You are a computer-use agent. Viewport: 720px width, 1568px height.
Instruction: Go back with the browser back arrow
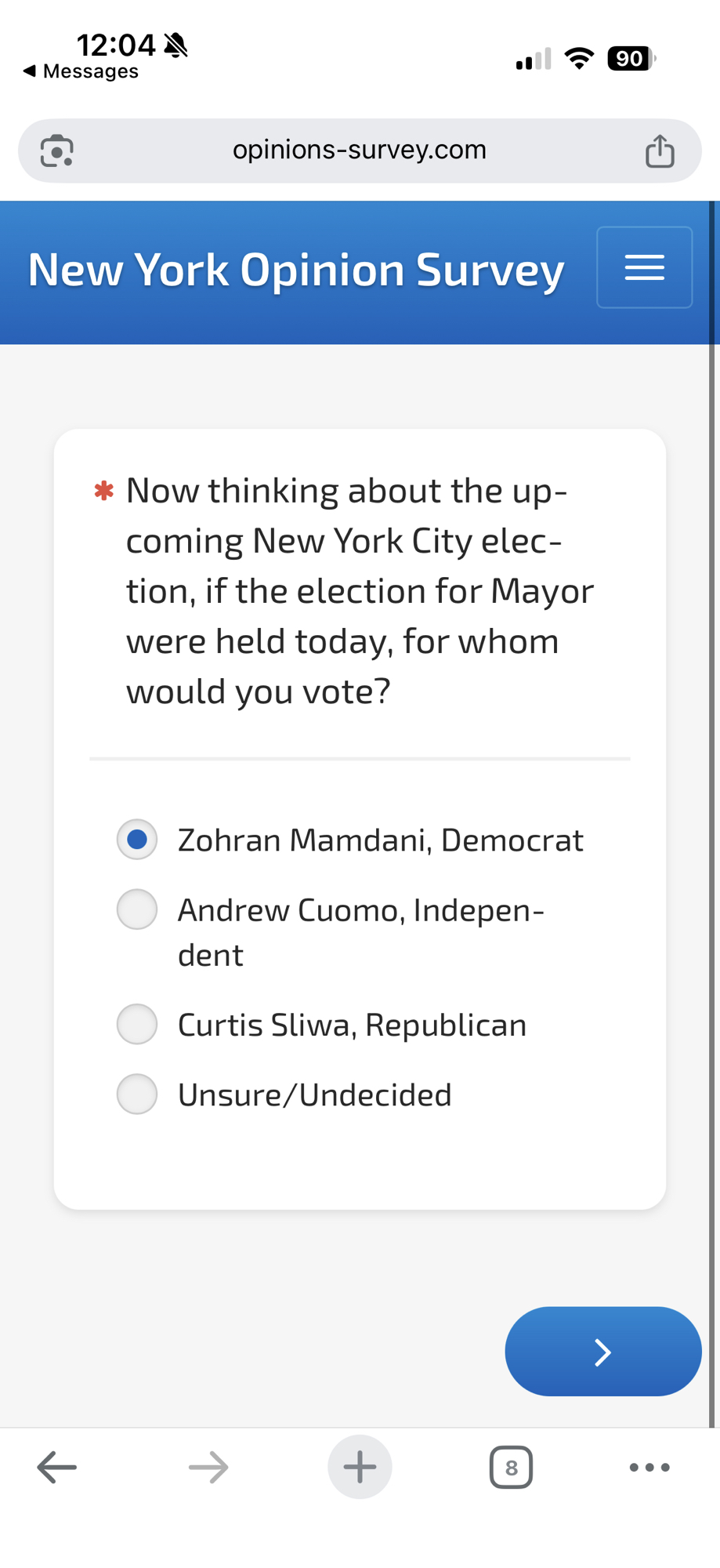click(57, 1467)
